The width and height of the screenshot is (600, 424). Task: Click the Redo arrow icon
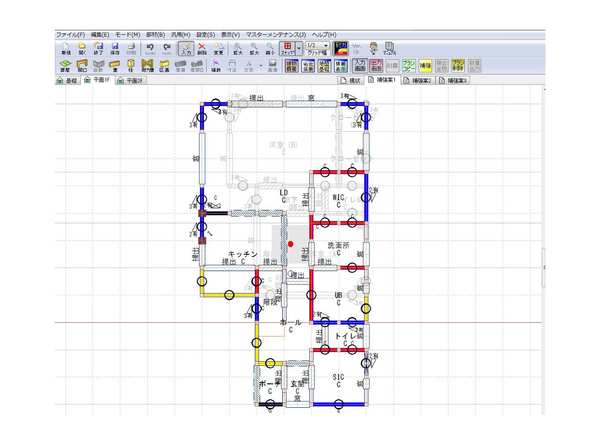click(166, 49)
